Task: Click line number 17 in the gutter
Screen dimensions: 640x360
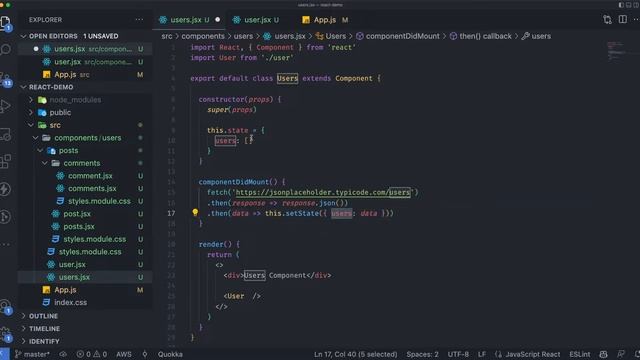Action: pos(171,213)
